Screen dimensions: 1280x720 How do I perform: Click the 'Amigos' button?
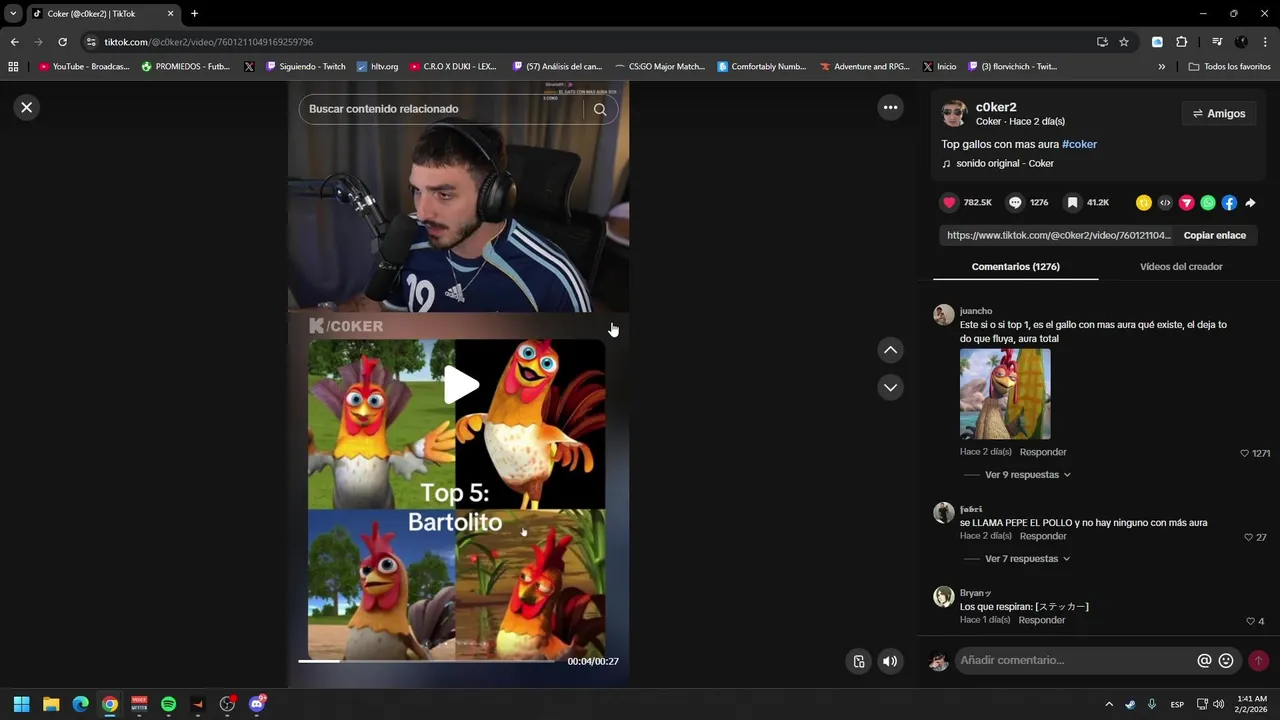pos(1219,114)
